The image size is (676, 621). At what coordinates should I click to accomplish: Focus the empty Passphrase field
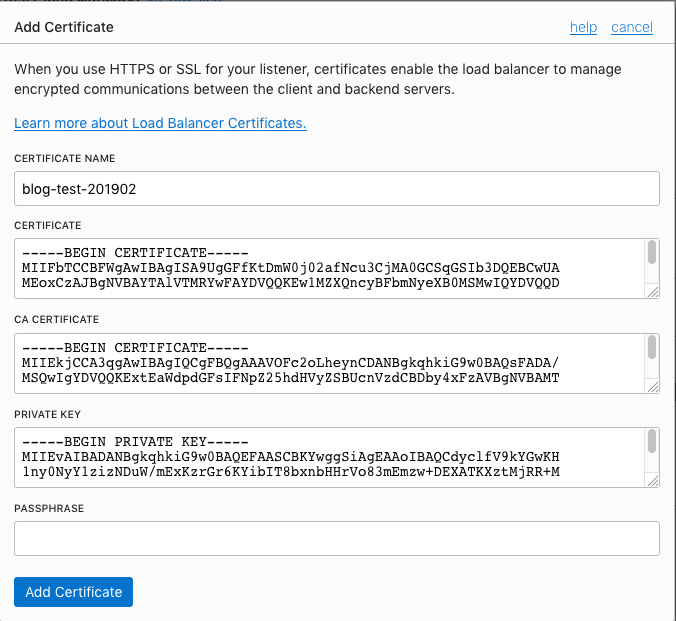pyautogui.click(x=337, y=539)
